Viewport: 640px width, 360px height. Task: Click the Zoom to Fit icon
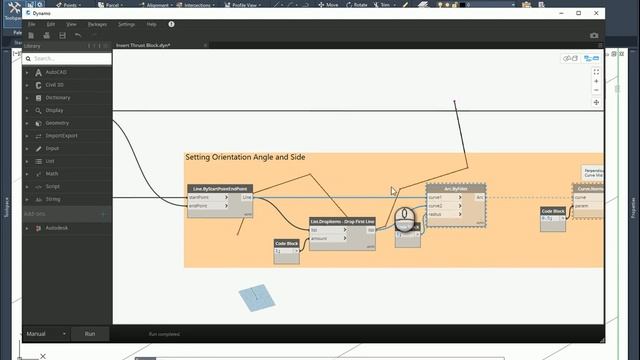click(596, 72)
